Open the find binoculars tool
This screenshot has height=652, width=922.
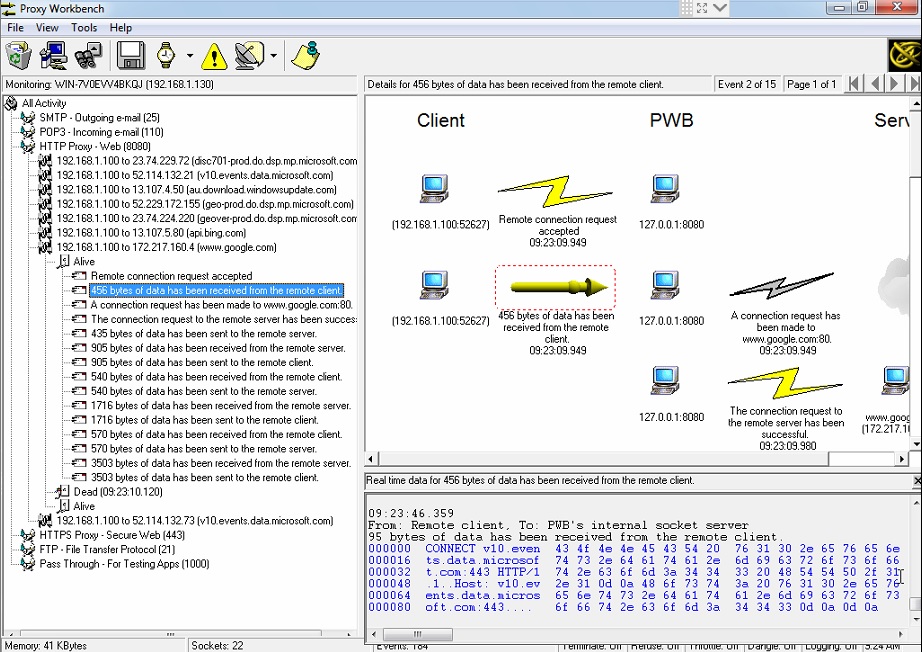point(87,55)
